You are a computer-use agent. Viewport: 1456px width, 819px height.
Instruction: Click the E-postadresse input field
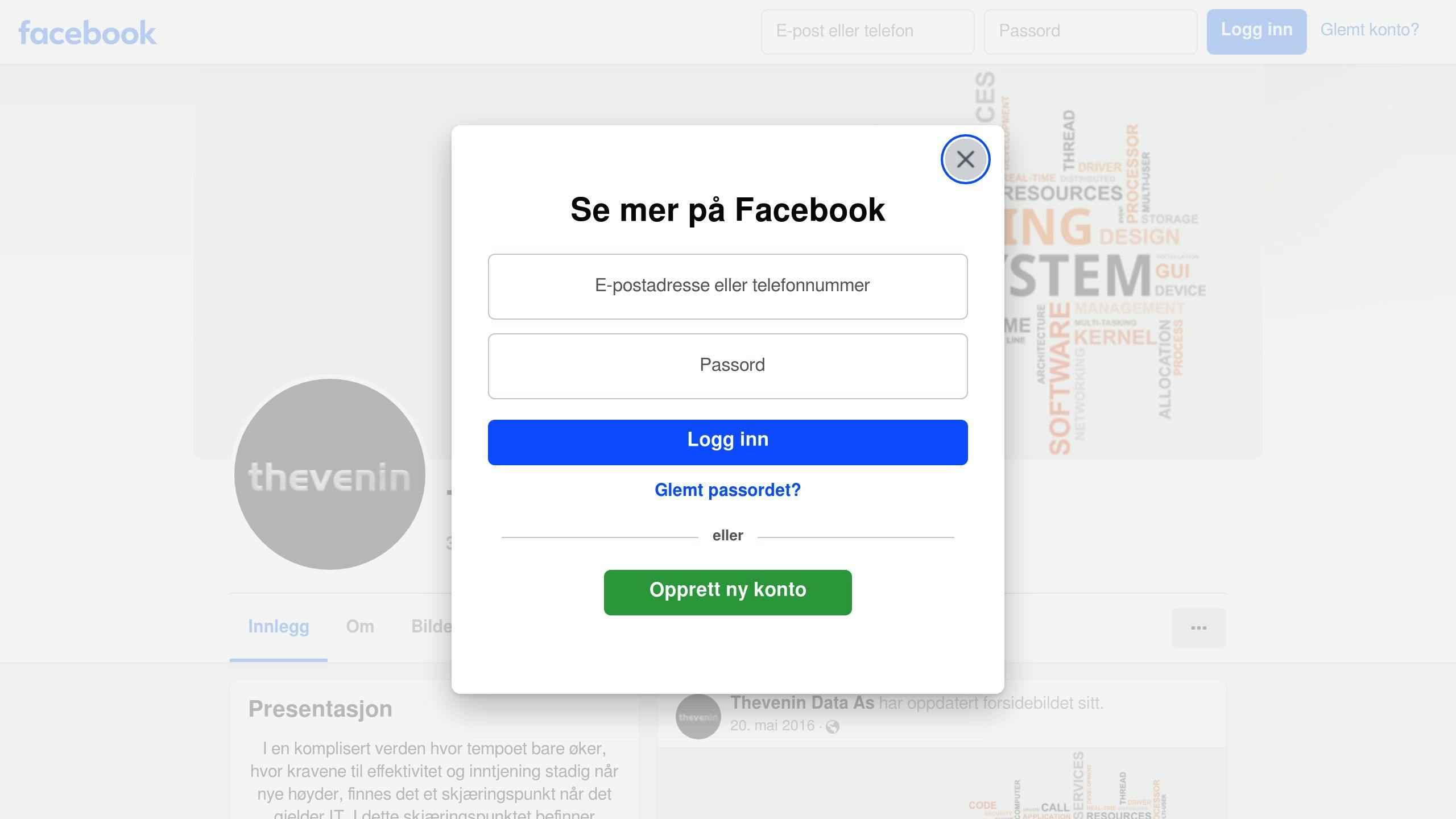(728, 286)
